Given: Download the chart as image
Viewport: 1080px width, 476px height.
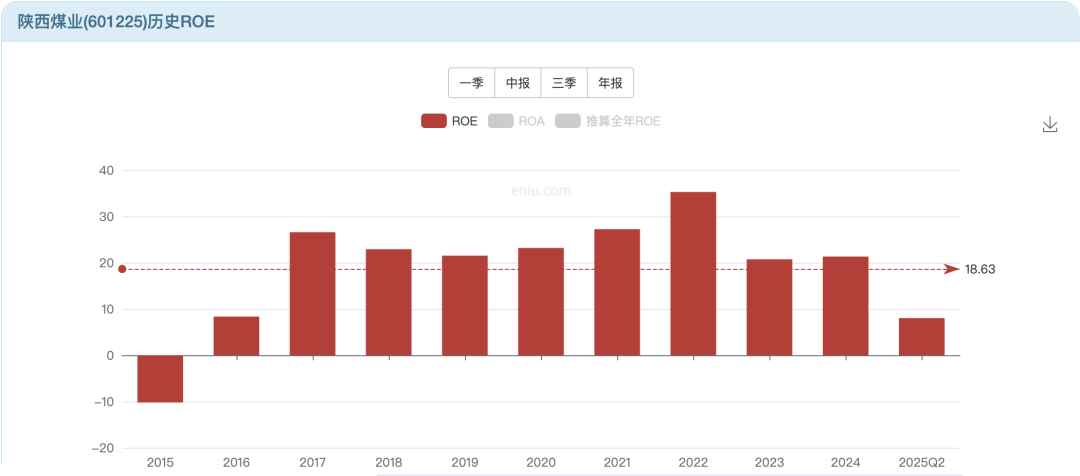Looking at the screenshot, I should (x=1049, y=125).
